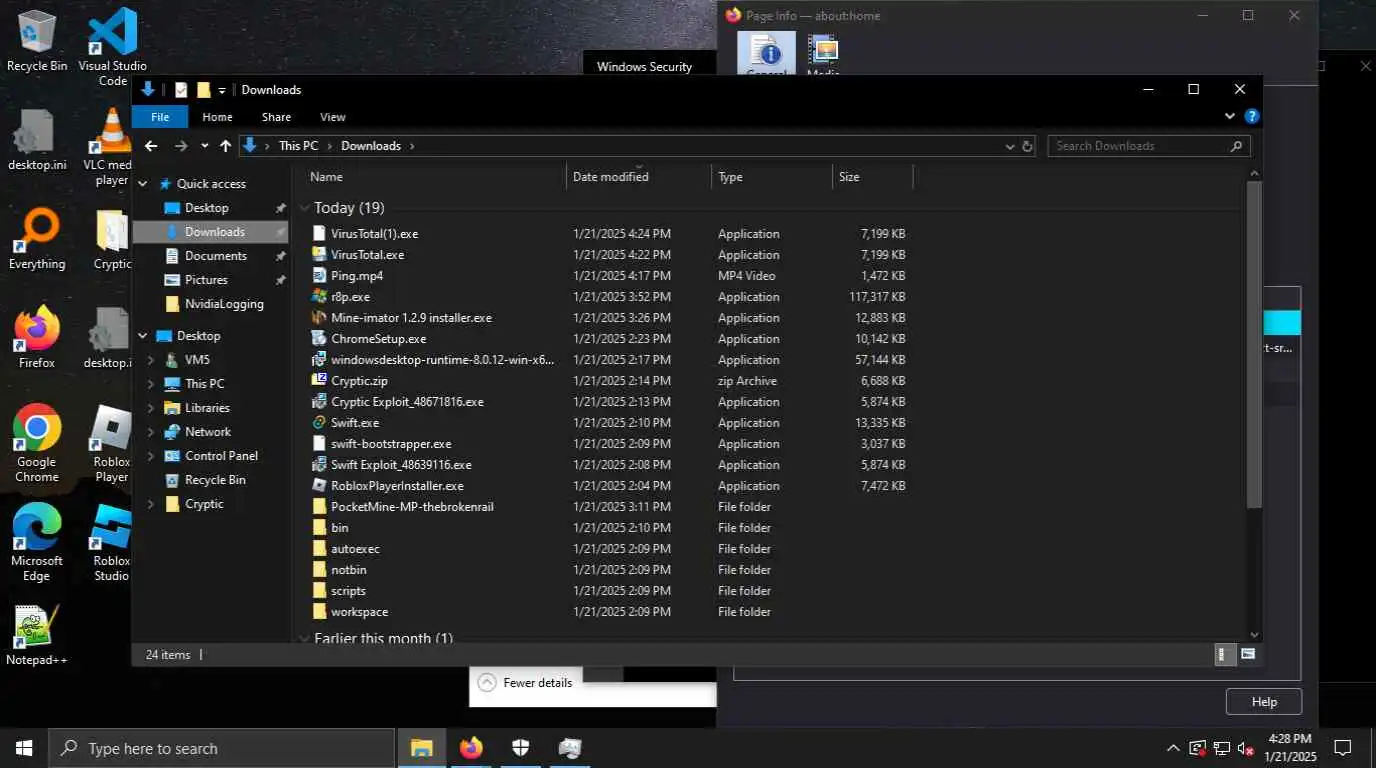This screenshot has width=1376, height=768.
Task: Collapse the Today (19) group
Action: click(x=305, y=208)
